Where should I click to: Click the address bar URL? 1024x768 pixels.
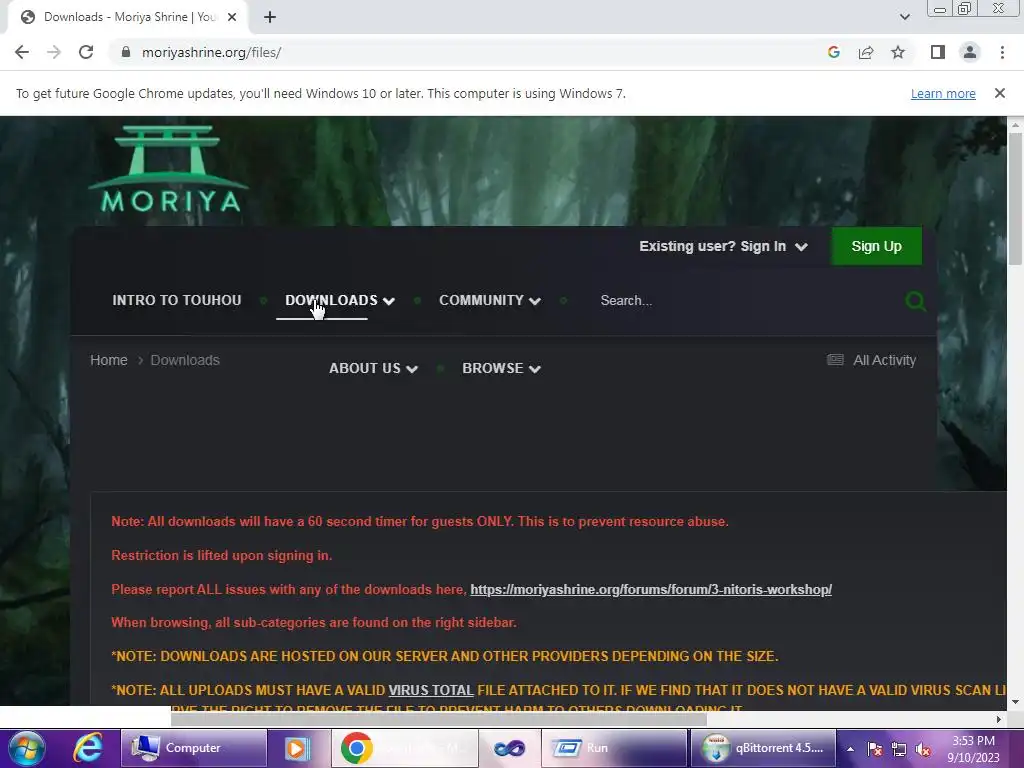(212, 52)
